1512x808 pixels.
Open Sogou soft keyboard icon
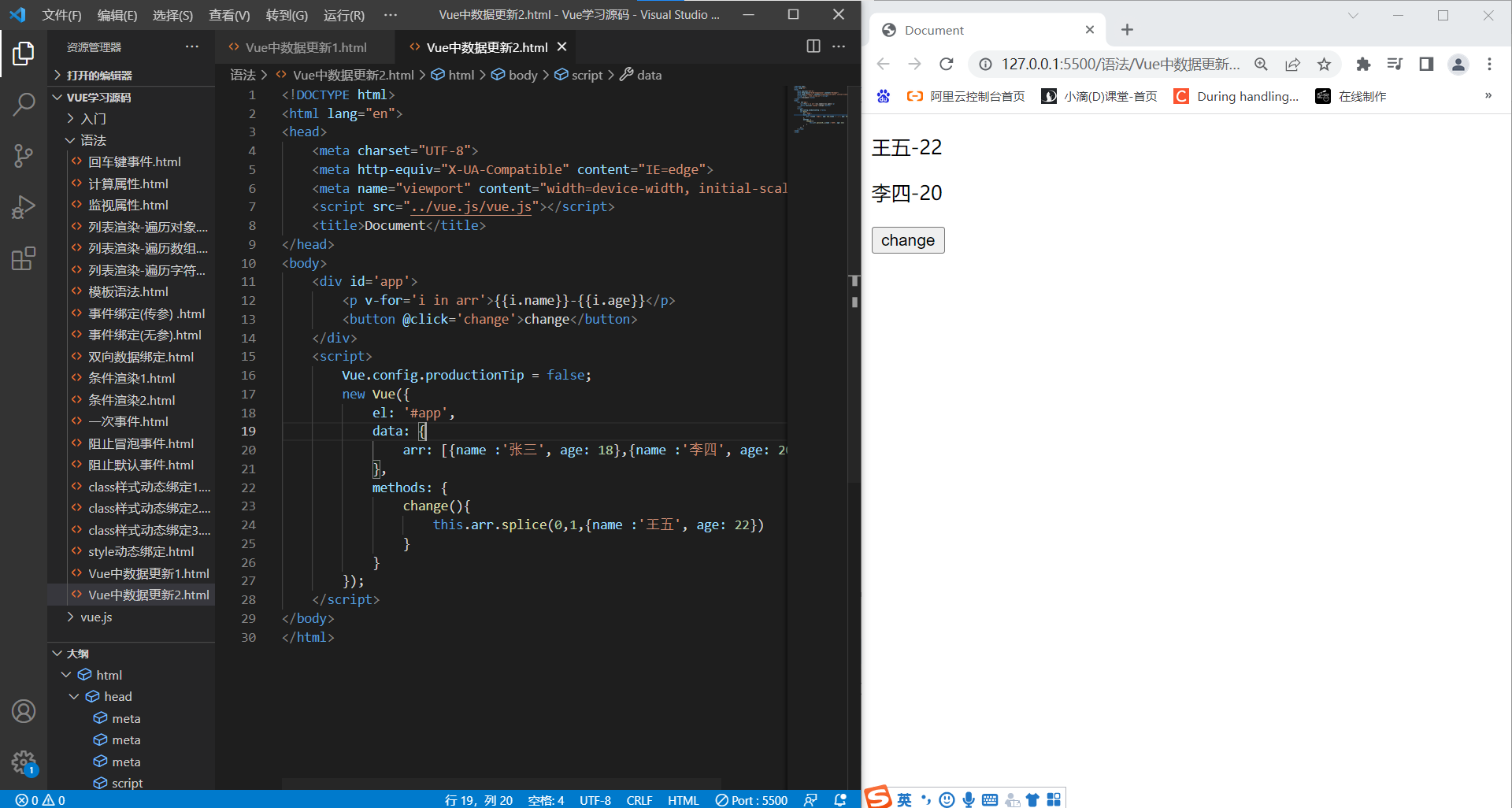coord(990,799)
